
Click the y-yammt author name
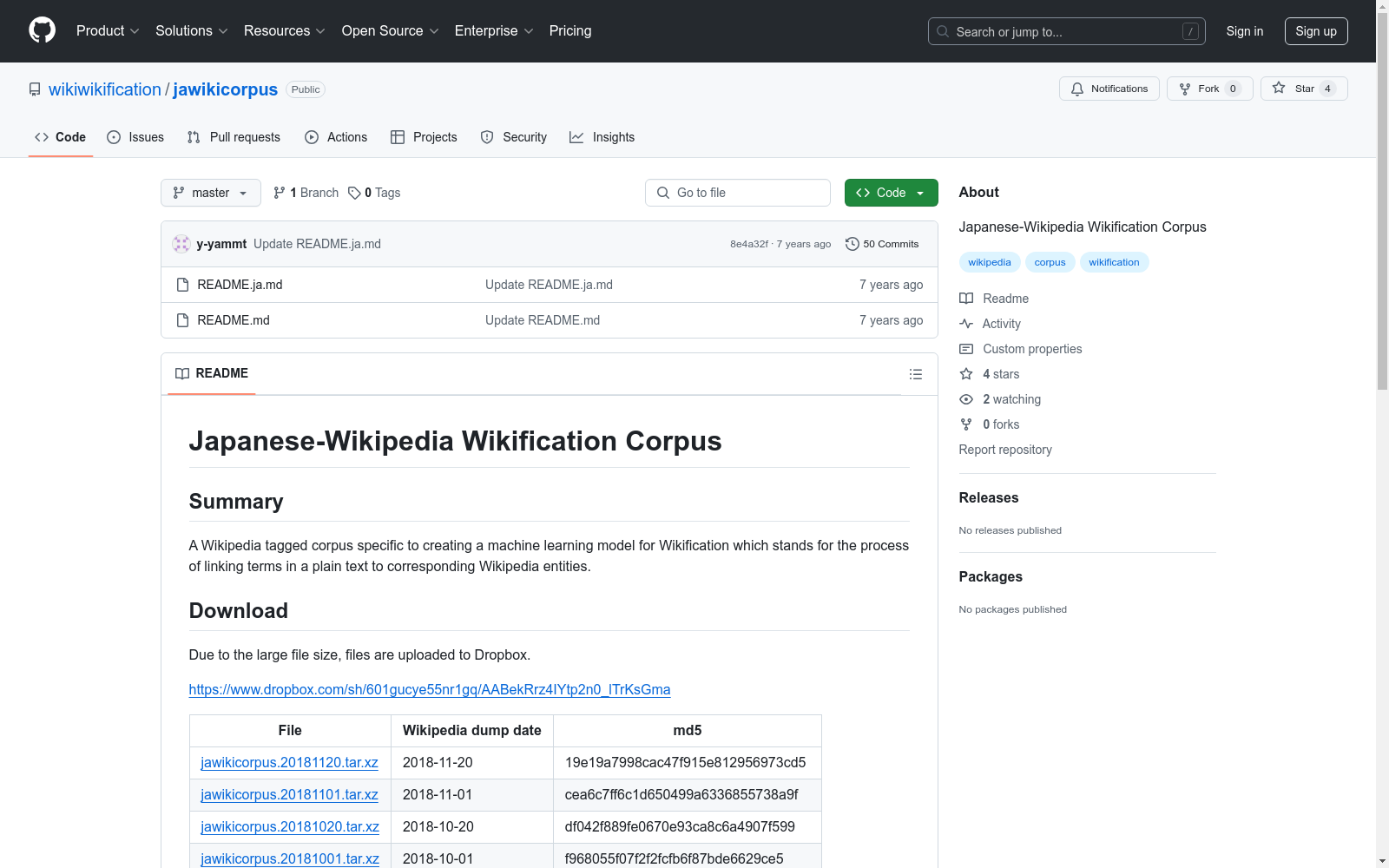(221, 244)
